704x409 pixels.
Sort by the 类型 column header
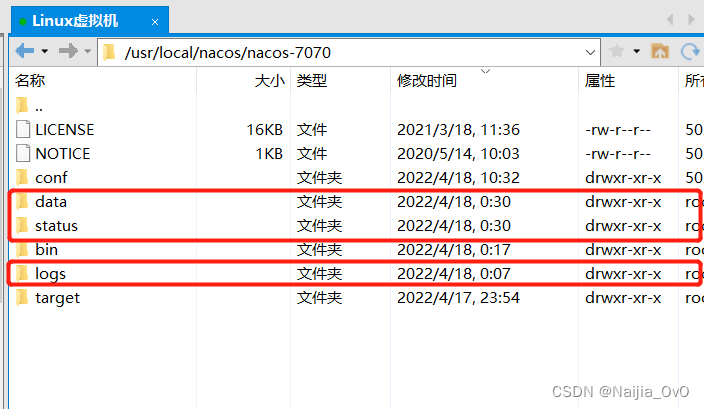312,81
